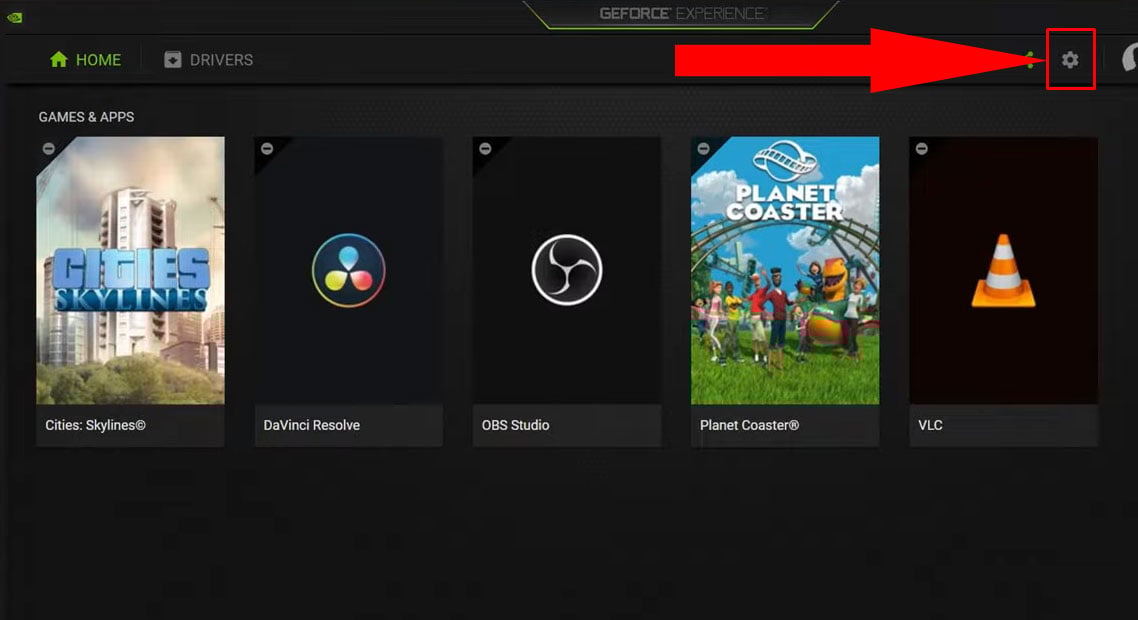Image resolution: width=1138 pixels, height=620 pixels.
Task: Open the Settings gear icon
Action: pyautogui.click(x=1070, y=60)
